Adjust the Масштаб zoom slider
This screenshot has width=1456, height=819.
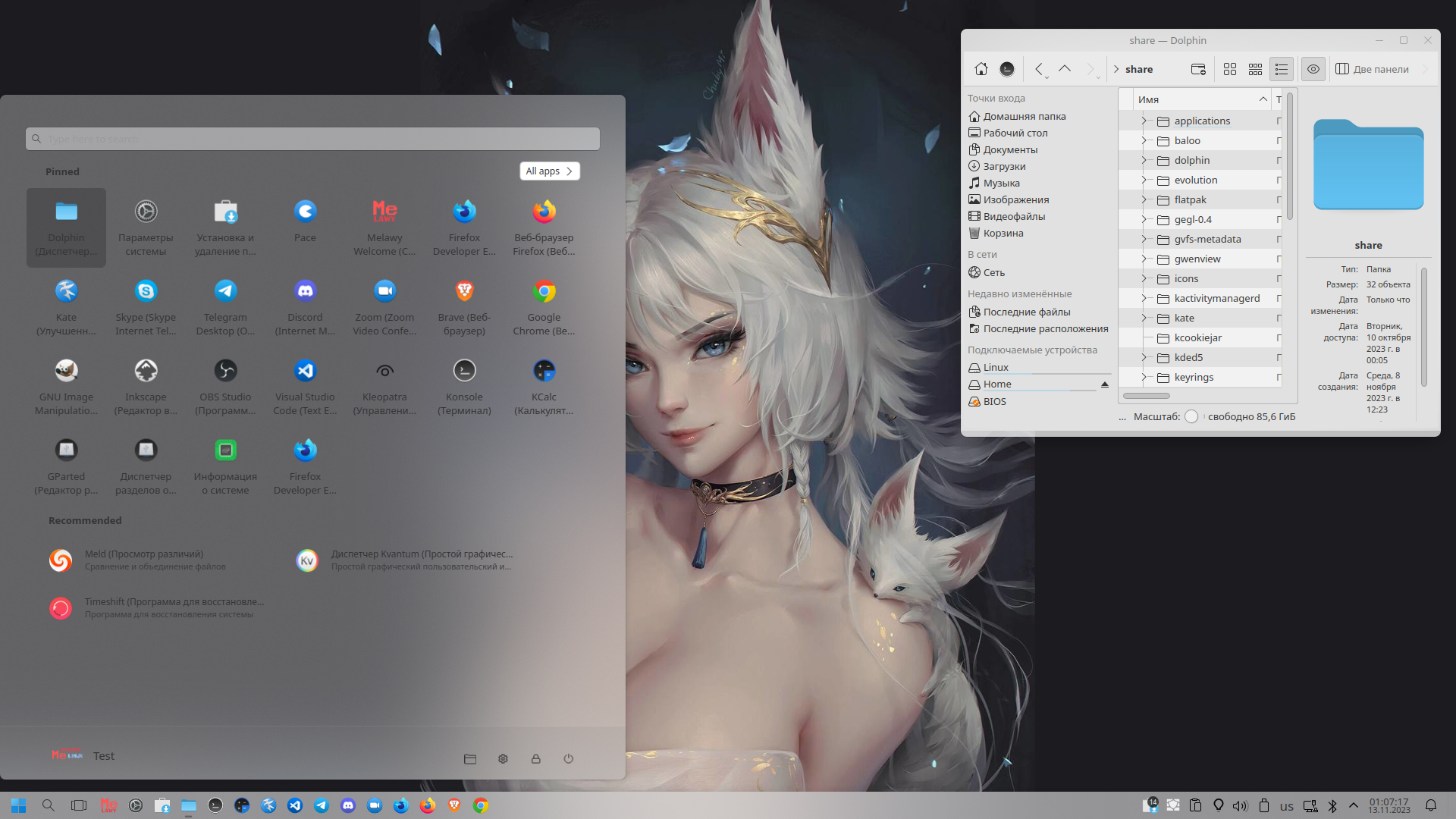[1191, 416]
